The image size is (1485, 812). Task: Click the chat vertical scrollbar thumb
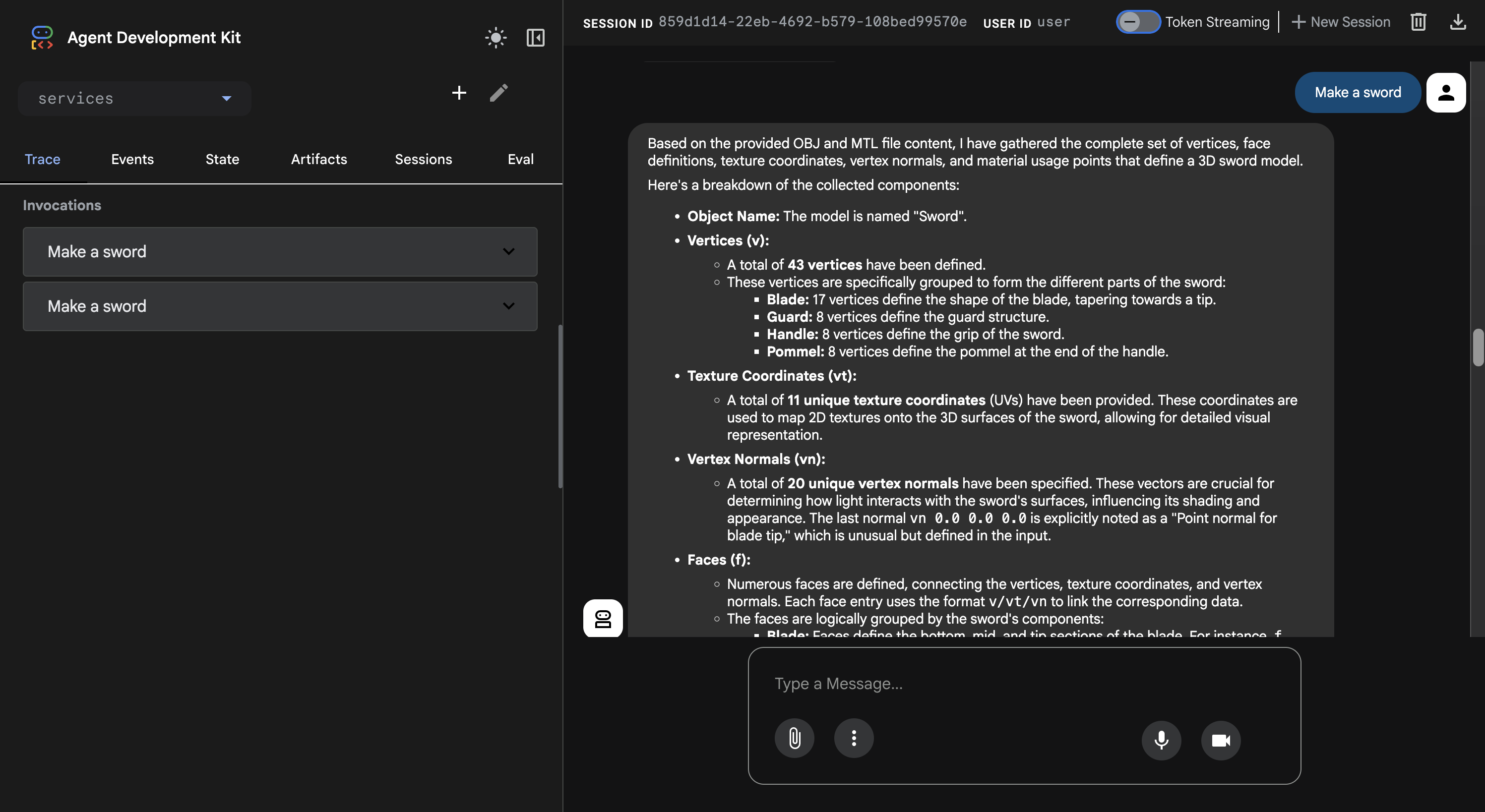point(1478,347)
